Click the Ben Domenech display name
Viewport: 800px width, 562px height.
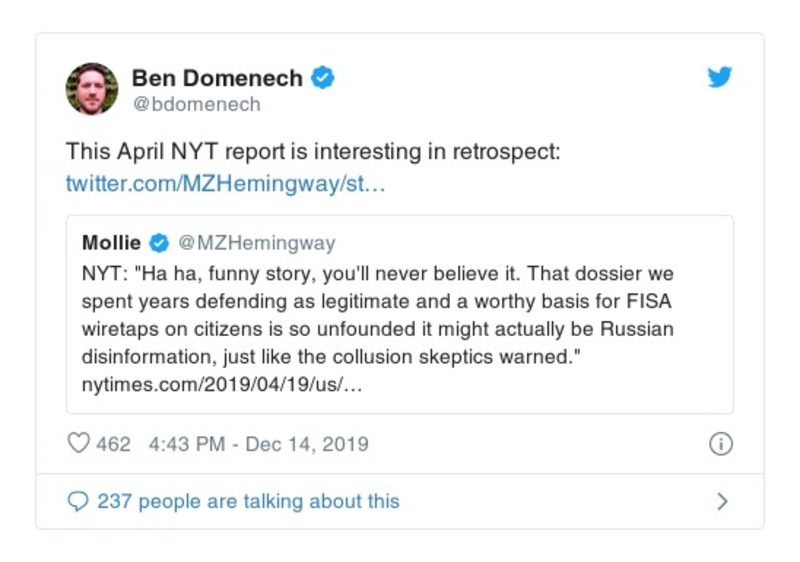click(x=217, y=77)
